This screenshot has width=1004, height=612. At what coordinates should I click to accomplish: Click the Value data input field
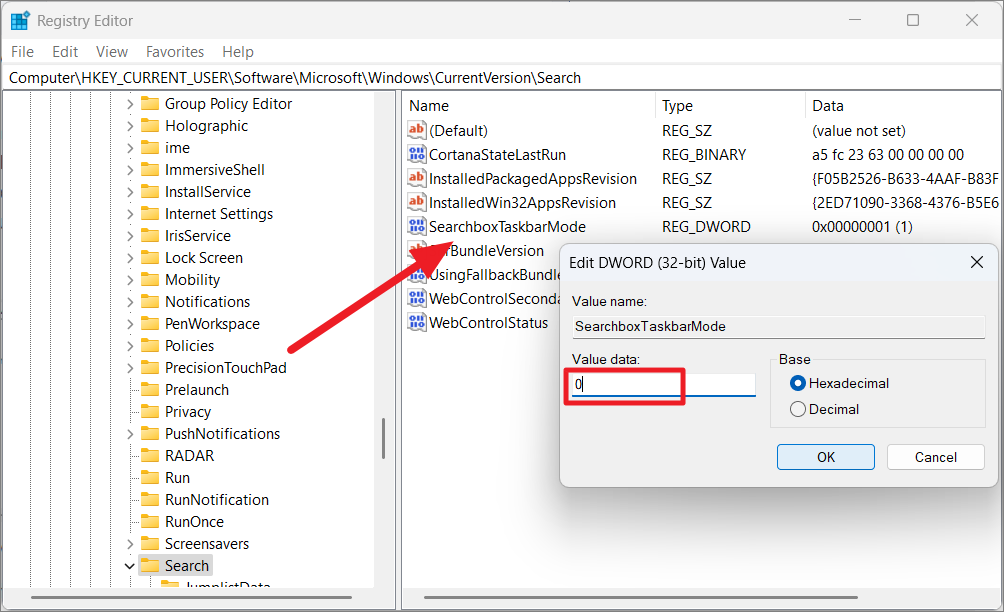pos(663,384)
